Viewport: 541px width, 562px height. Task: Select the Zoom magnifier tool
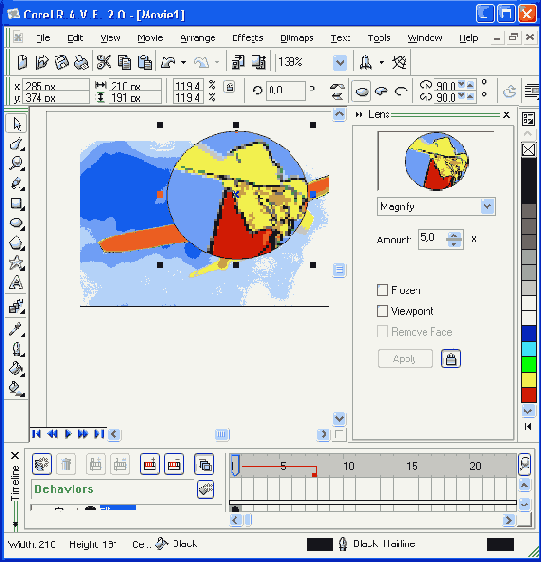pos(16,163)
